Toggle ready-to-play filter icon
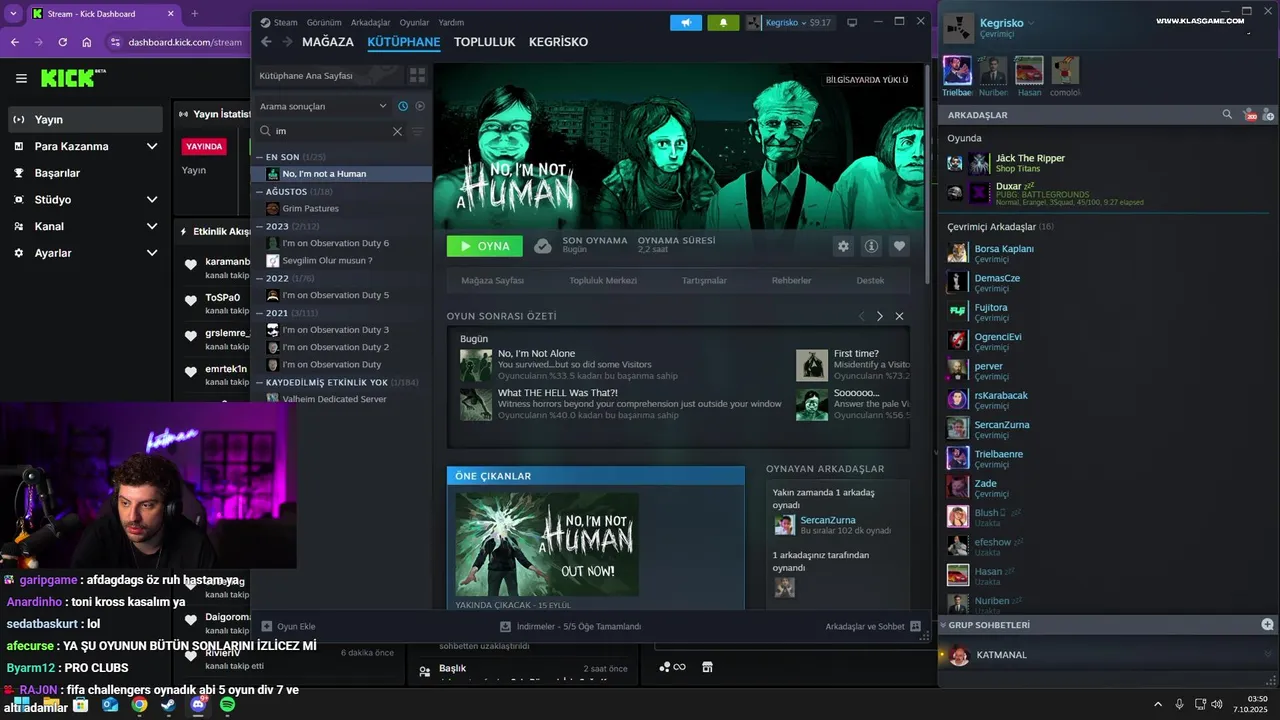This screenshot has height=720, width=1280. pos(420,106)
